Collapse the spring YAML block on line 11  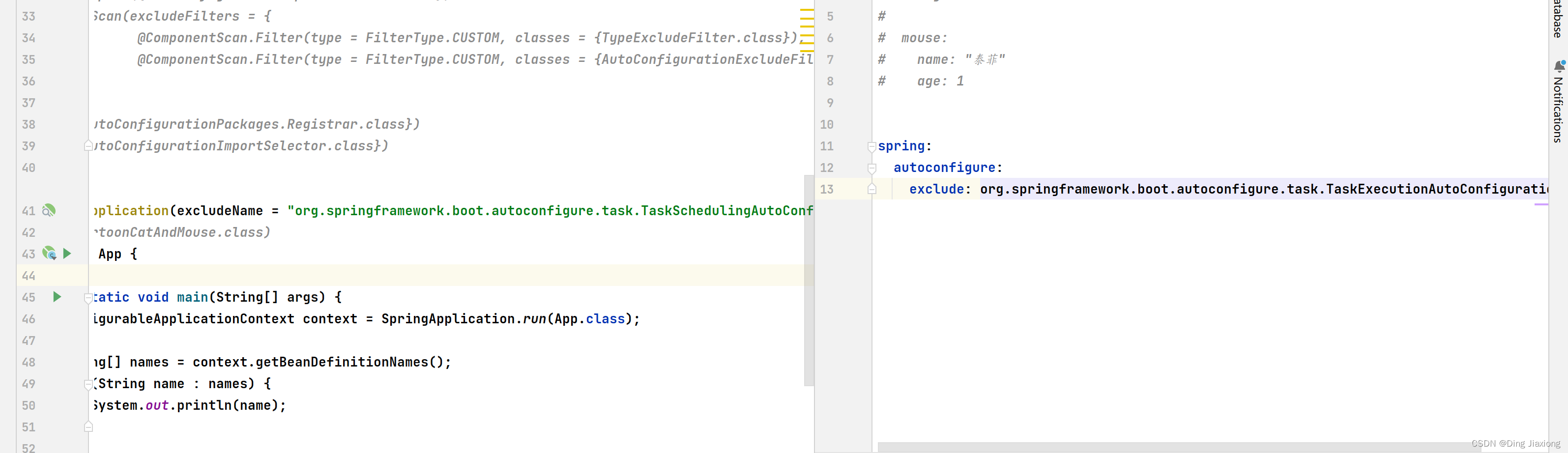[x=871, y=146]
